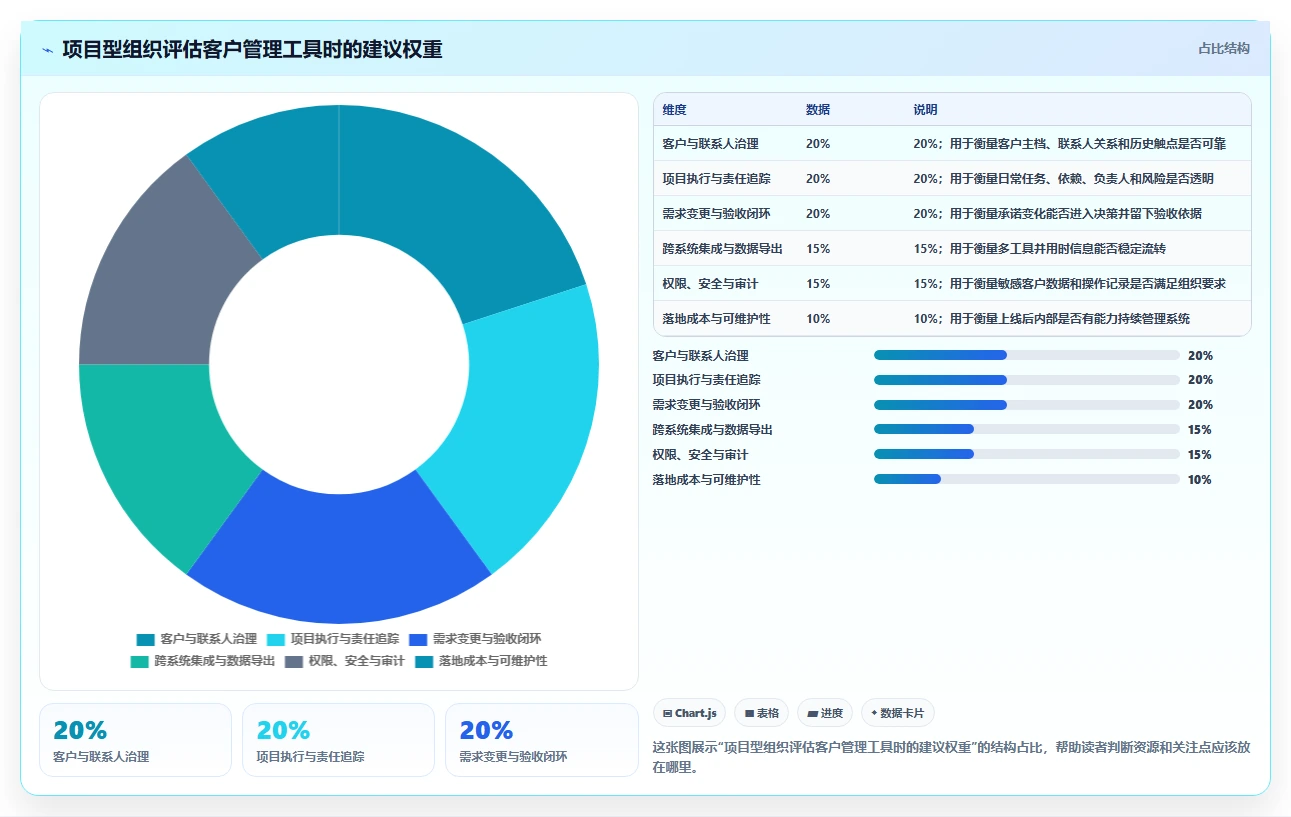Click the 表格 tag chip
This screenshot has width=1291, height=817.
point(761,713)
